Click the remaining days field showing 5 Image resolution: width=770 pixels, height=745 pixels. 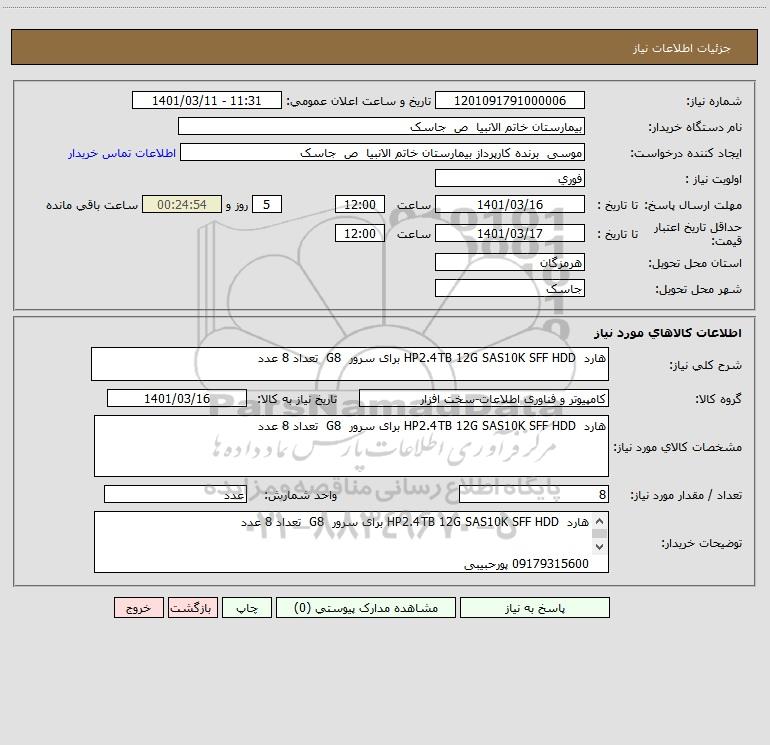coord(267,204)
